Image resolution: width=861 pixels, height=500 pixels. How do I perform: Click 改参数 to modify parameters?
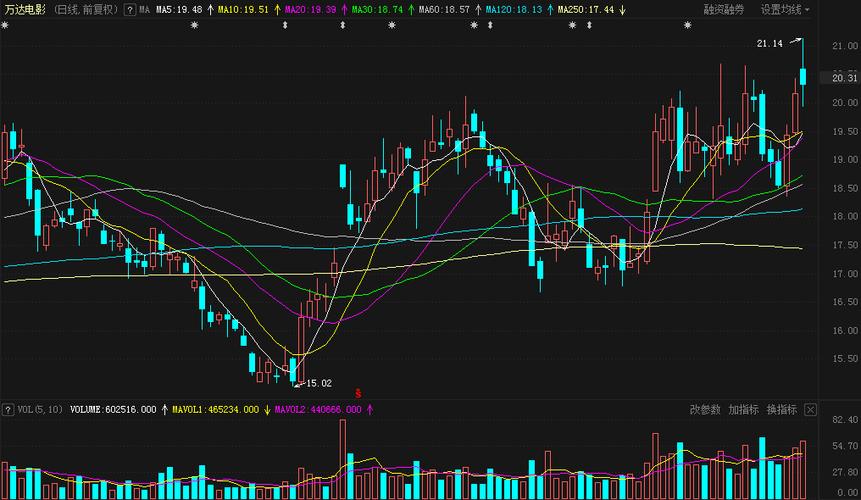(x=705, y=410)
